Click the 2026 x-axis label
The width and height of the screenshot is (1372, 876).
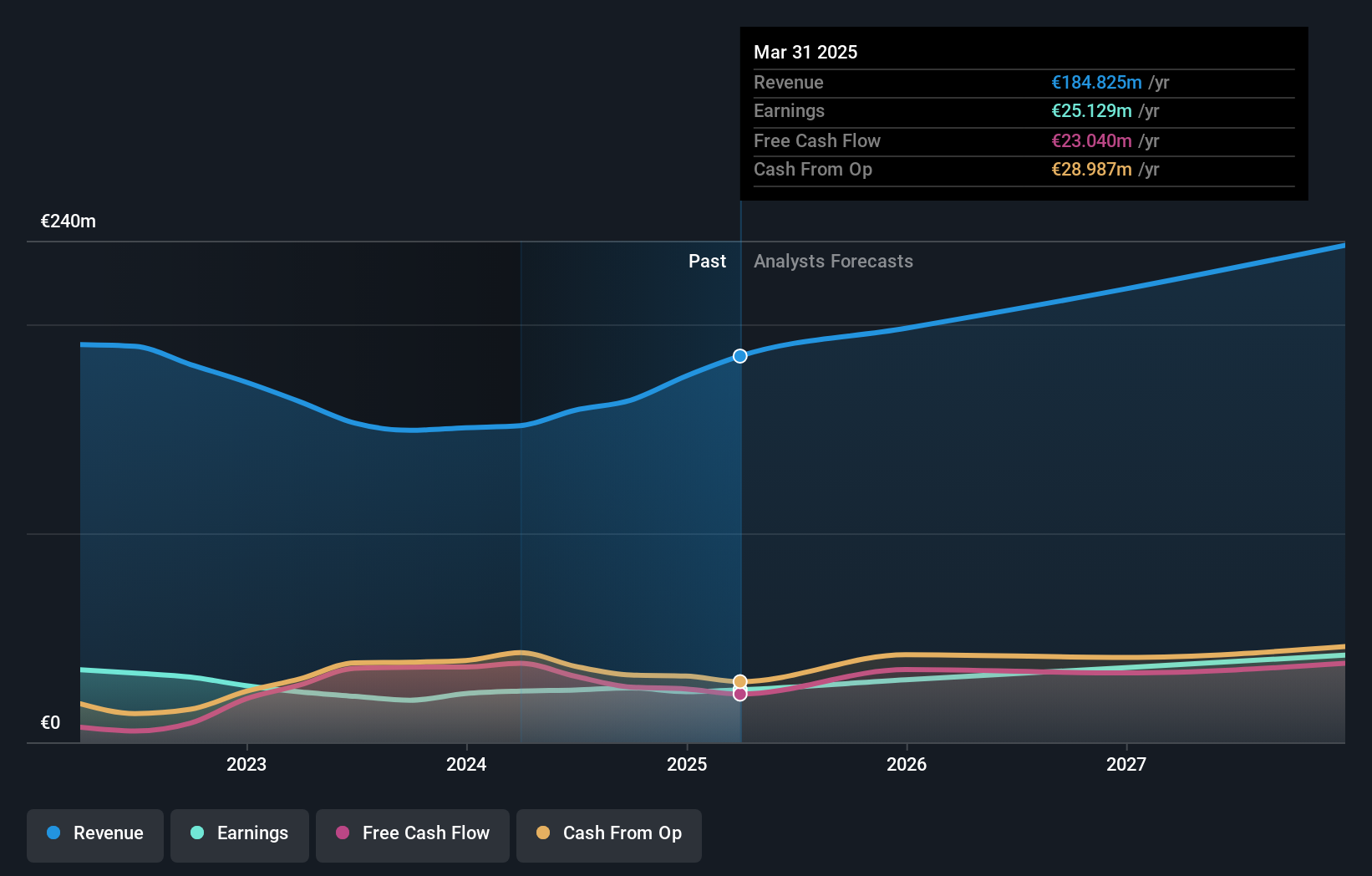pyautogui.click(x=907, y=764)
